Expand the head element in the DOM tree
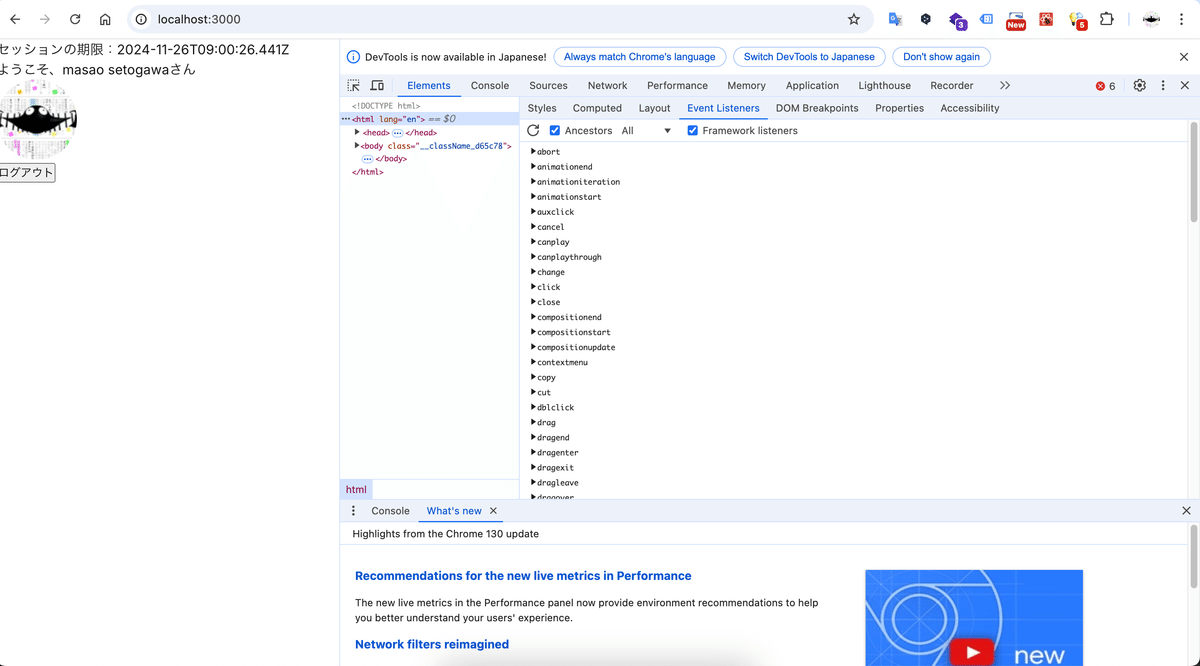1200x666 pixels. (357, 132)
